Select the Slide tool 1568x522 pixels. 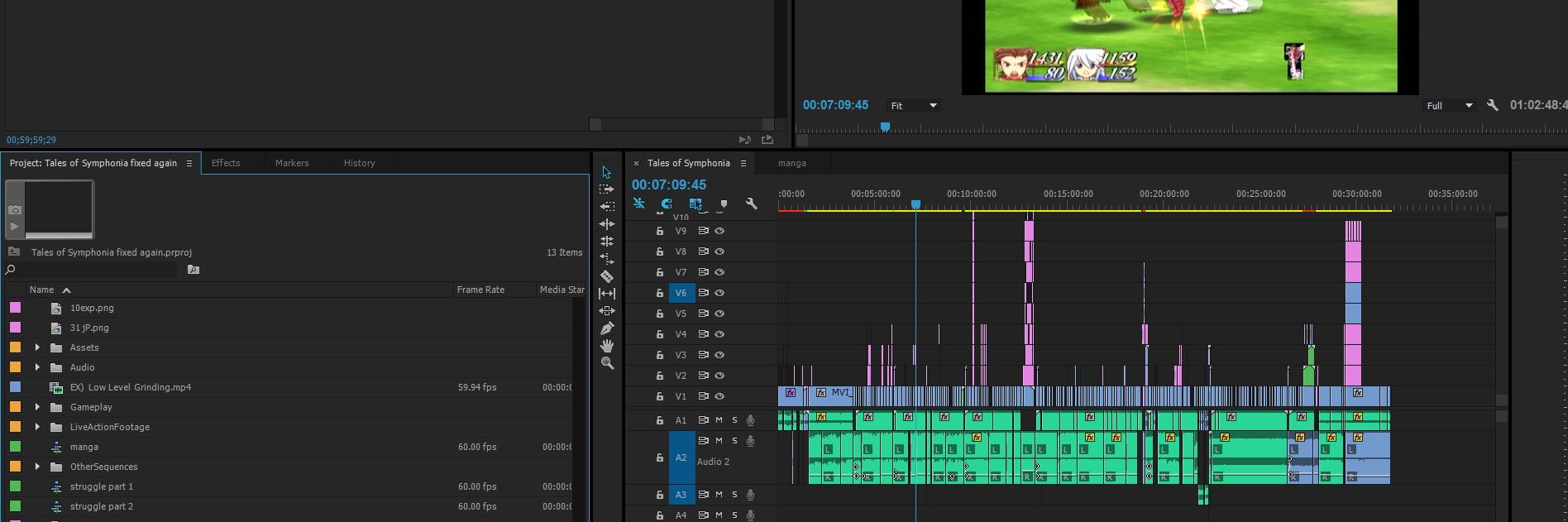click(x=606, y=311)
